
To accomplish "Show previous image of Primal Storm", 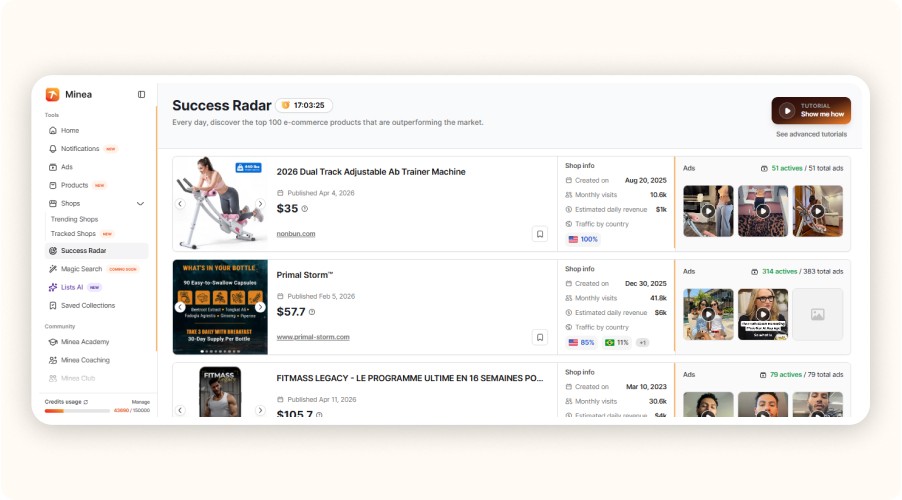I will click(180, 307).
